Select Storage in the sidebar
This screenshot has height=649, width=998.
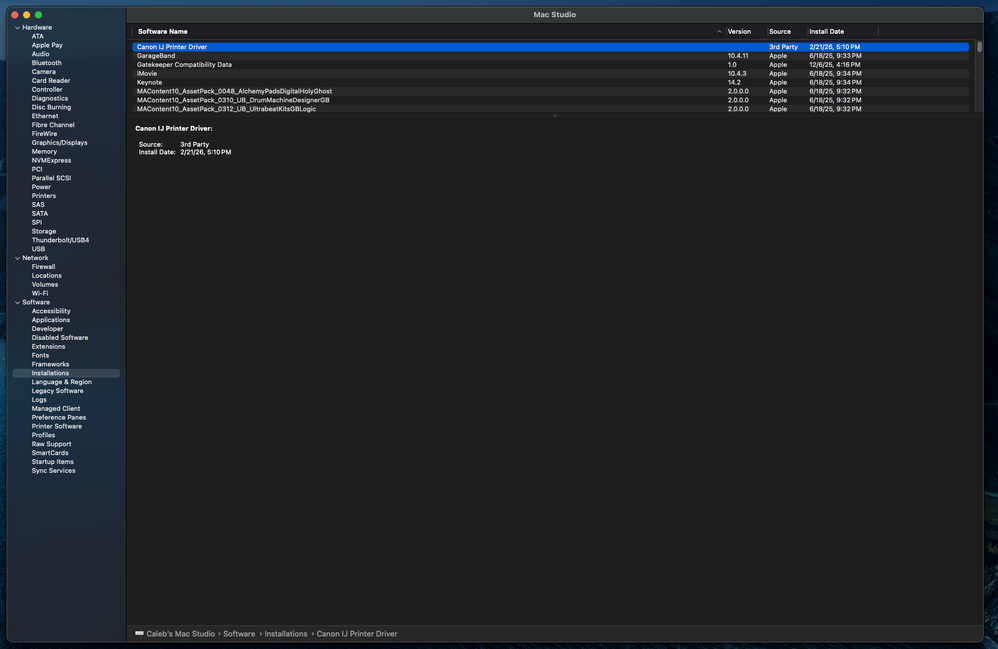(43, 232)
